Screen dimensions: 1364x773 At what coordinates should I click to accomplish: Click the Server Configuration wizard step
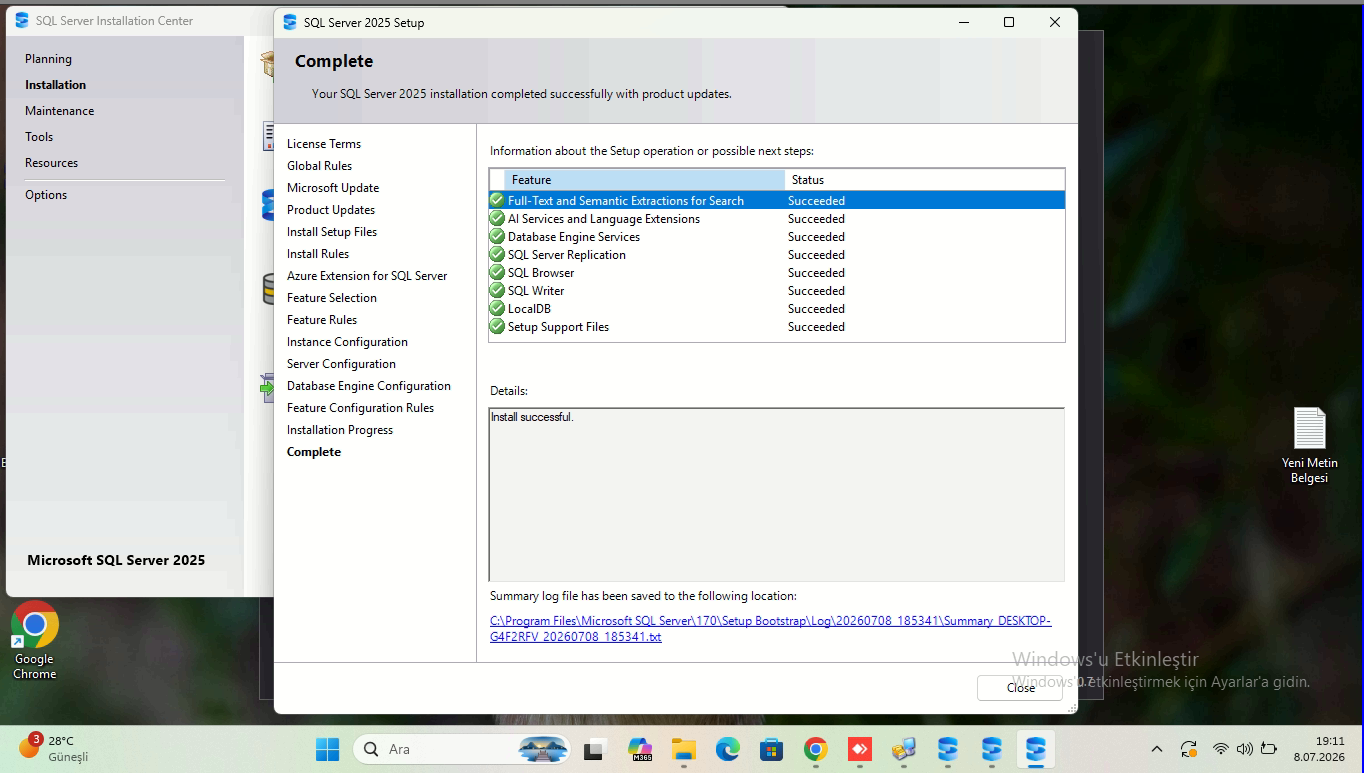341,364
